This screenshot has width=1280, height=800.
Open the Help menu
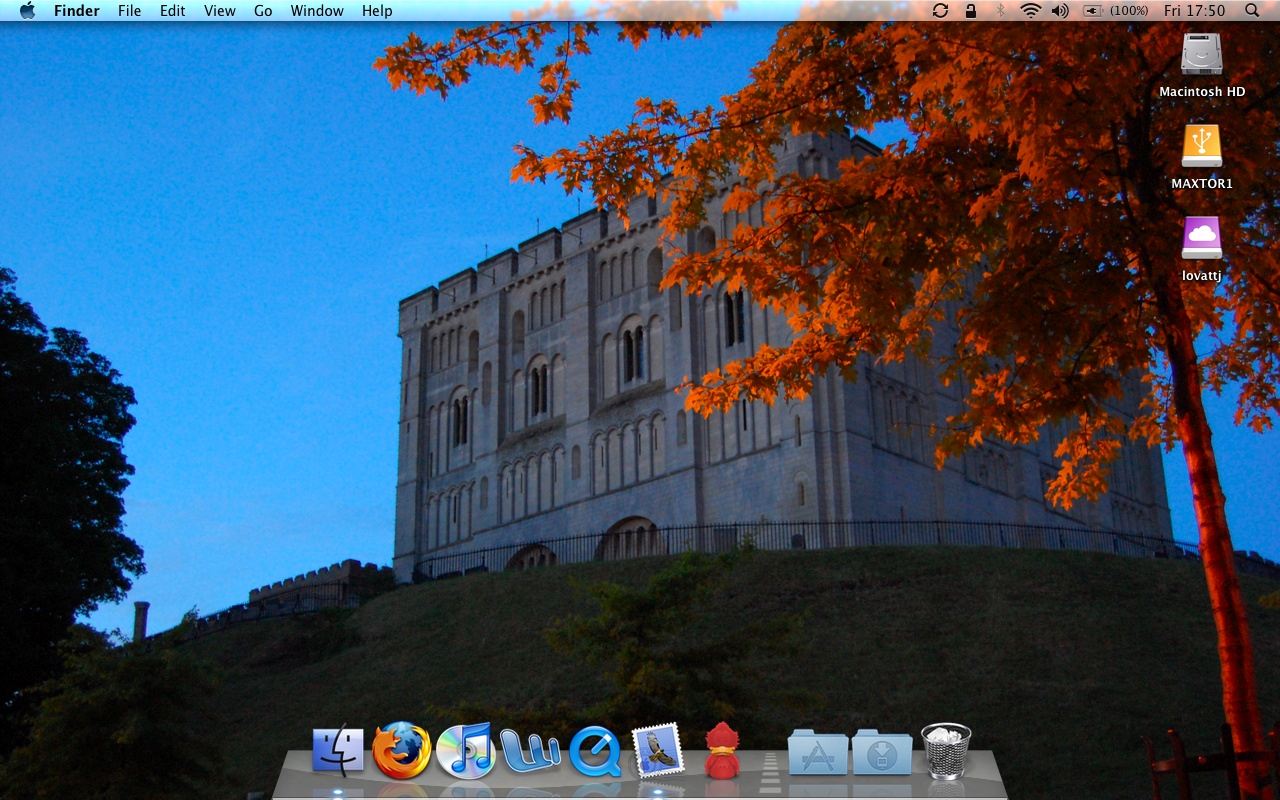(377, 11)
